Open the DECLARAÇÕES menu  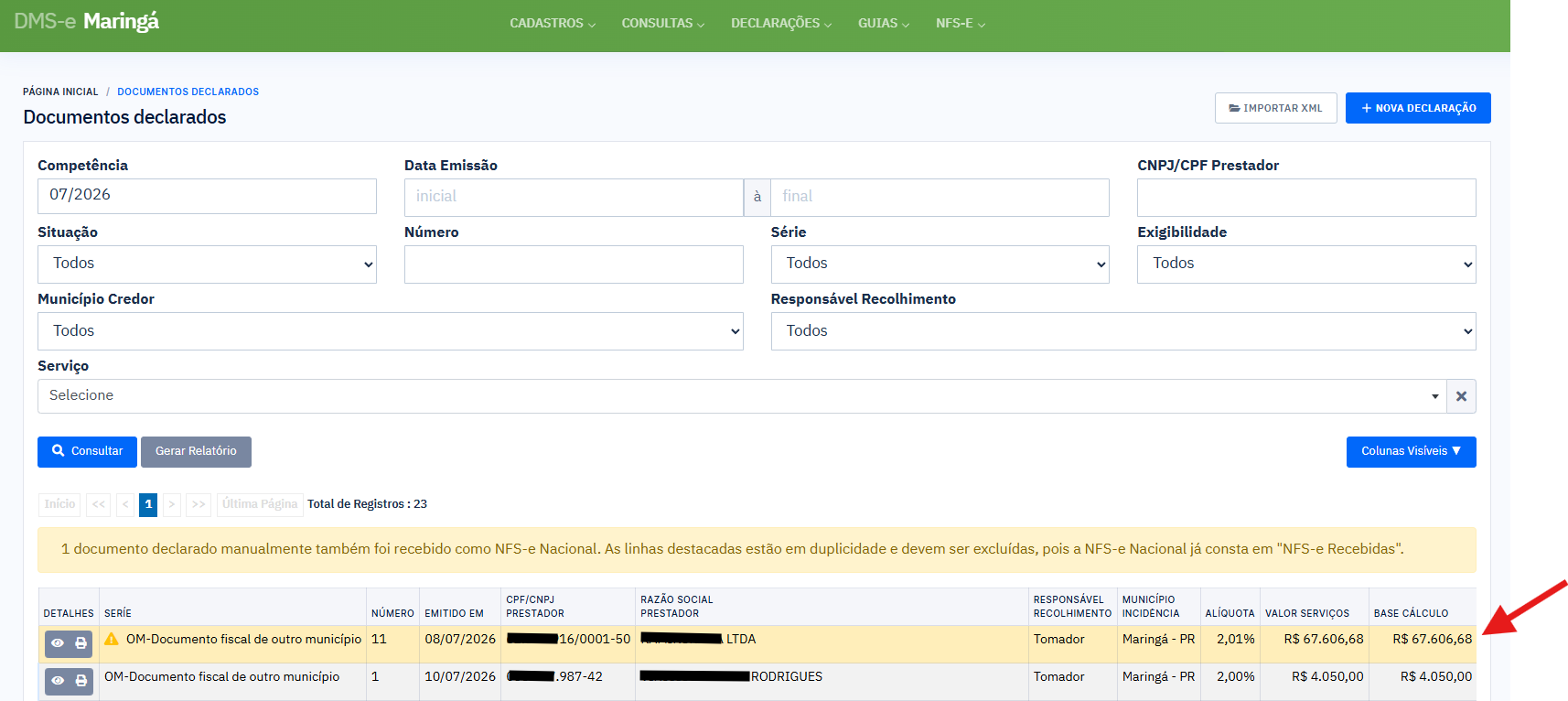[781, 24]
